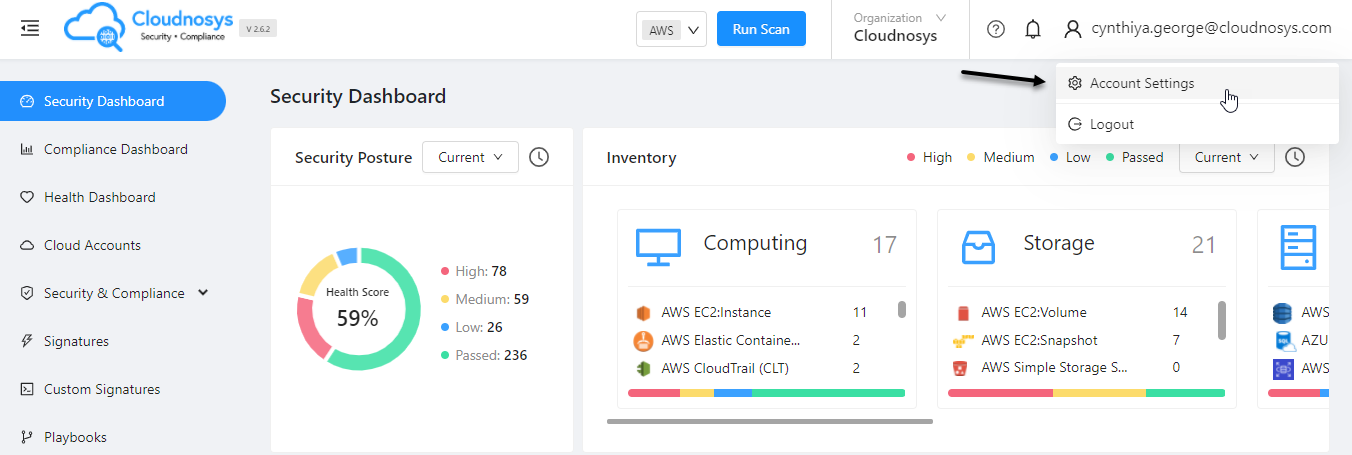1352x455 pixels.
Task: Go to Health Dashboard
Action: 113,197
